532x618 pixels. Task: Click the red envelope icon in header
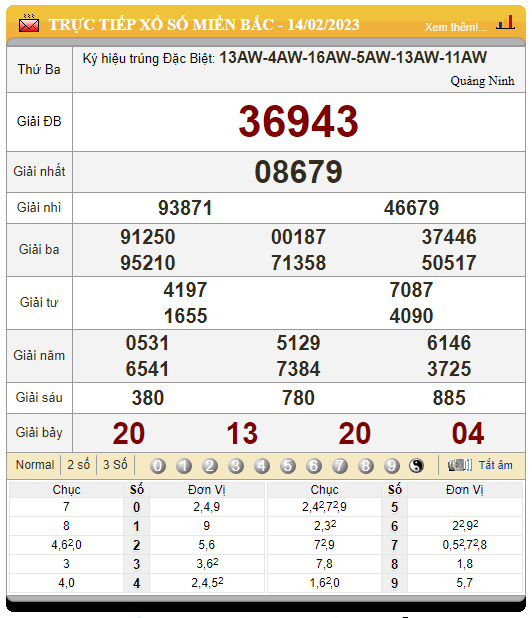click(29, 24)
